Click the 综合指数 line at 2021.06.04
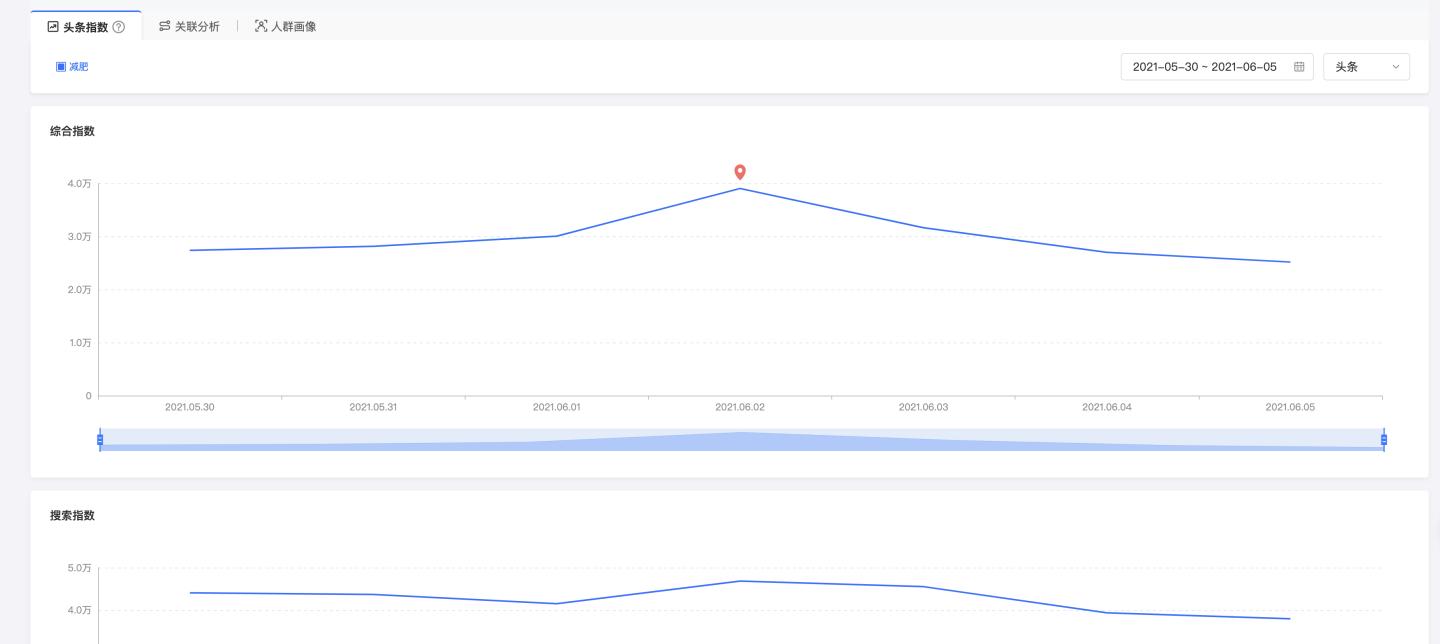Screen dimensions: 1440x644 1106,252
